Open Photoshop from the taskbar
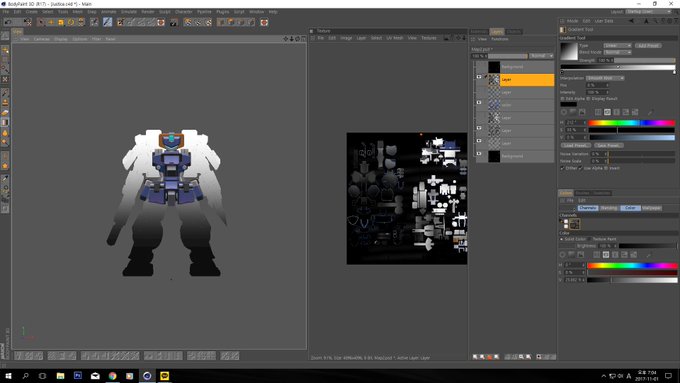Viewport: 680px width, 383px height. [x=78, y=376]
